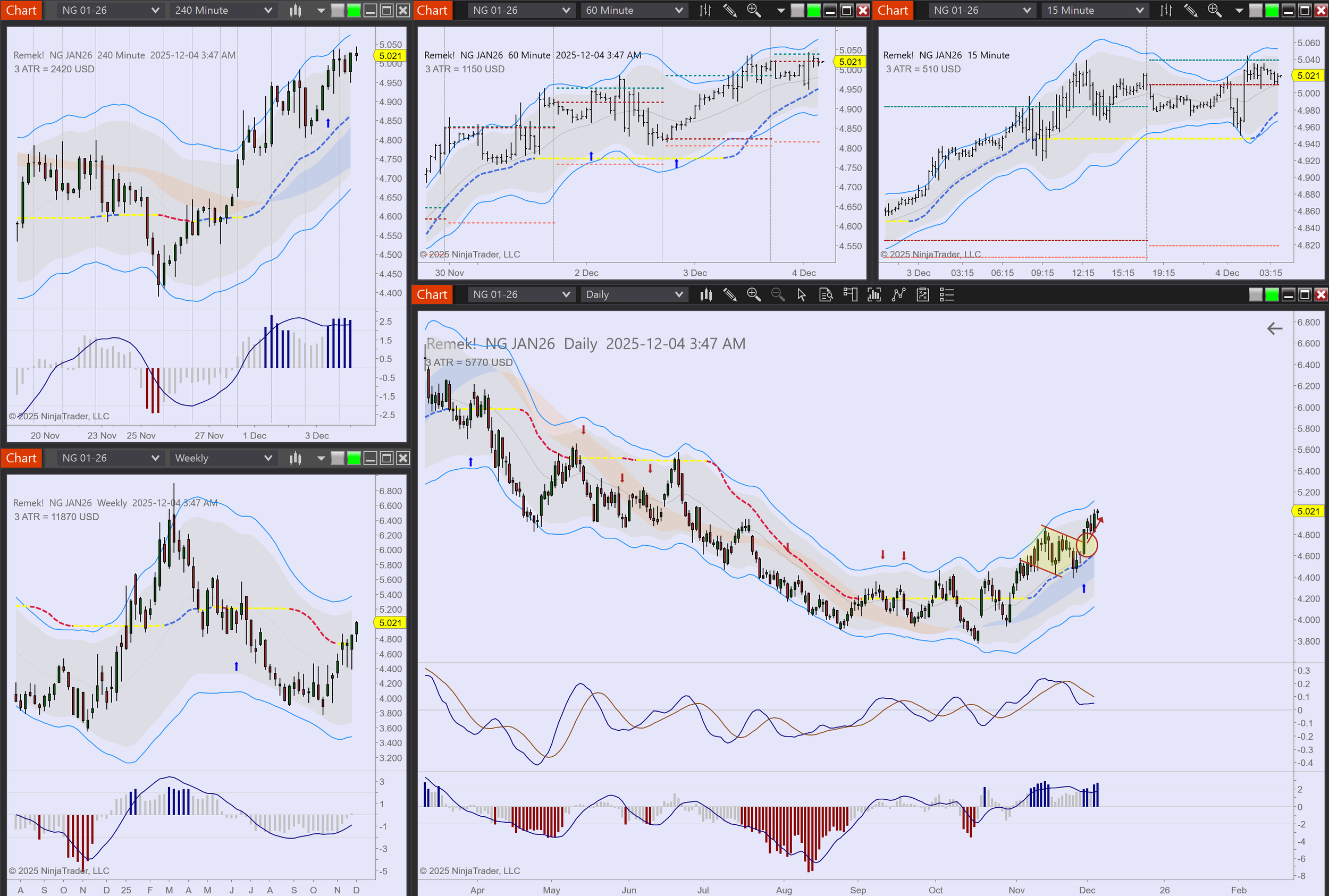Open drawing tools in 60 Minute chart
1329x896 pixels.
729,10
